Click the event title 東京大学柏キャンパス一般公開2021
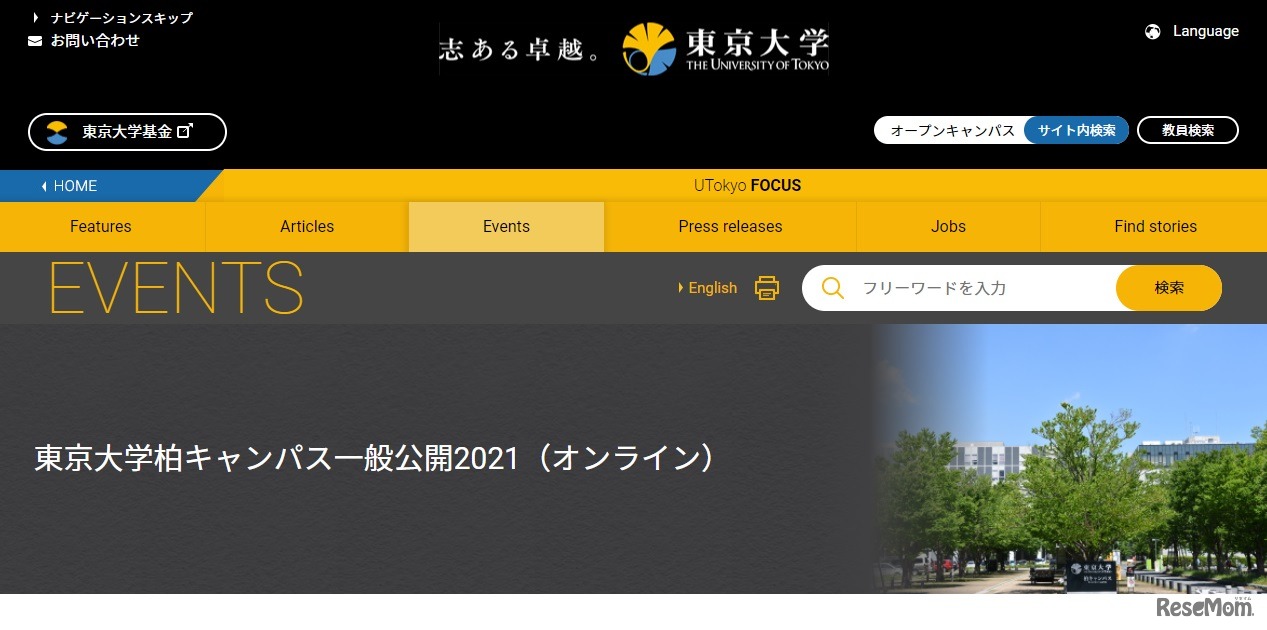 [378, 458]
